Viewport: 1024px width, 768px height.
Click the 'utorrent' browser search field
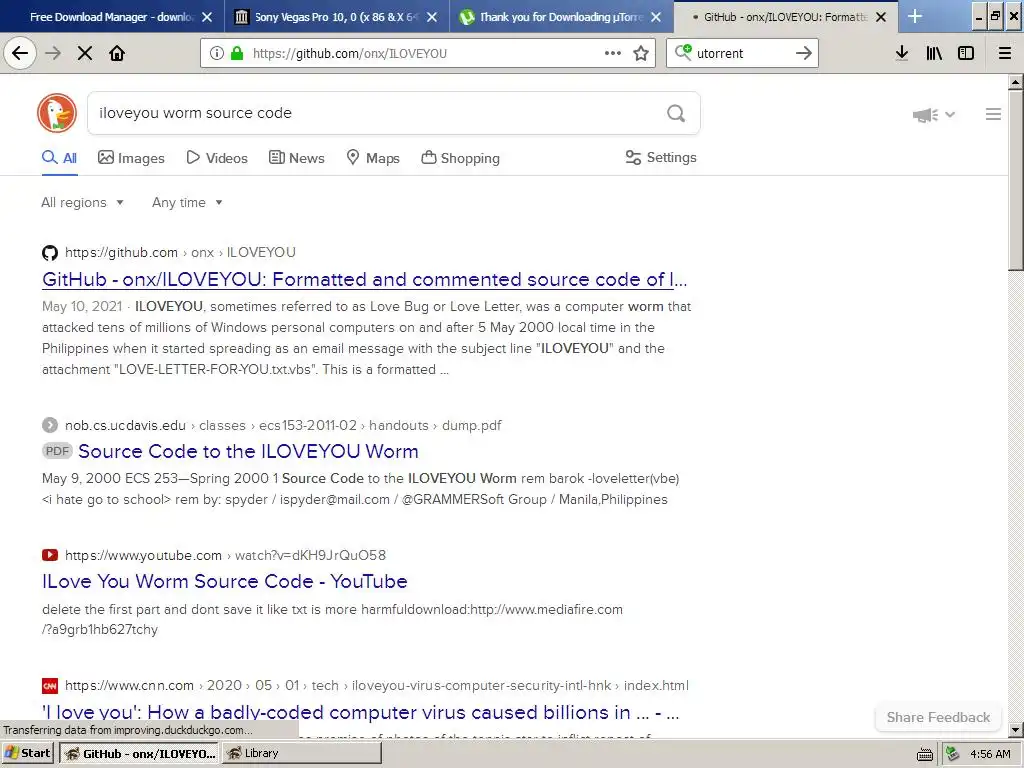tap(741, 54)
